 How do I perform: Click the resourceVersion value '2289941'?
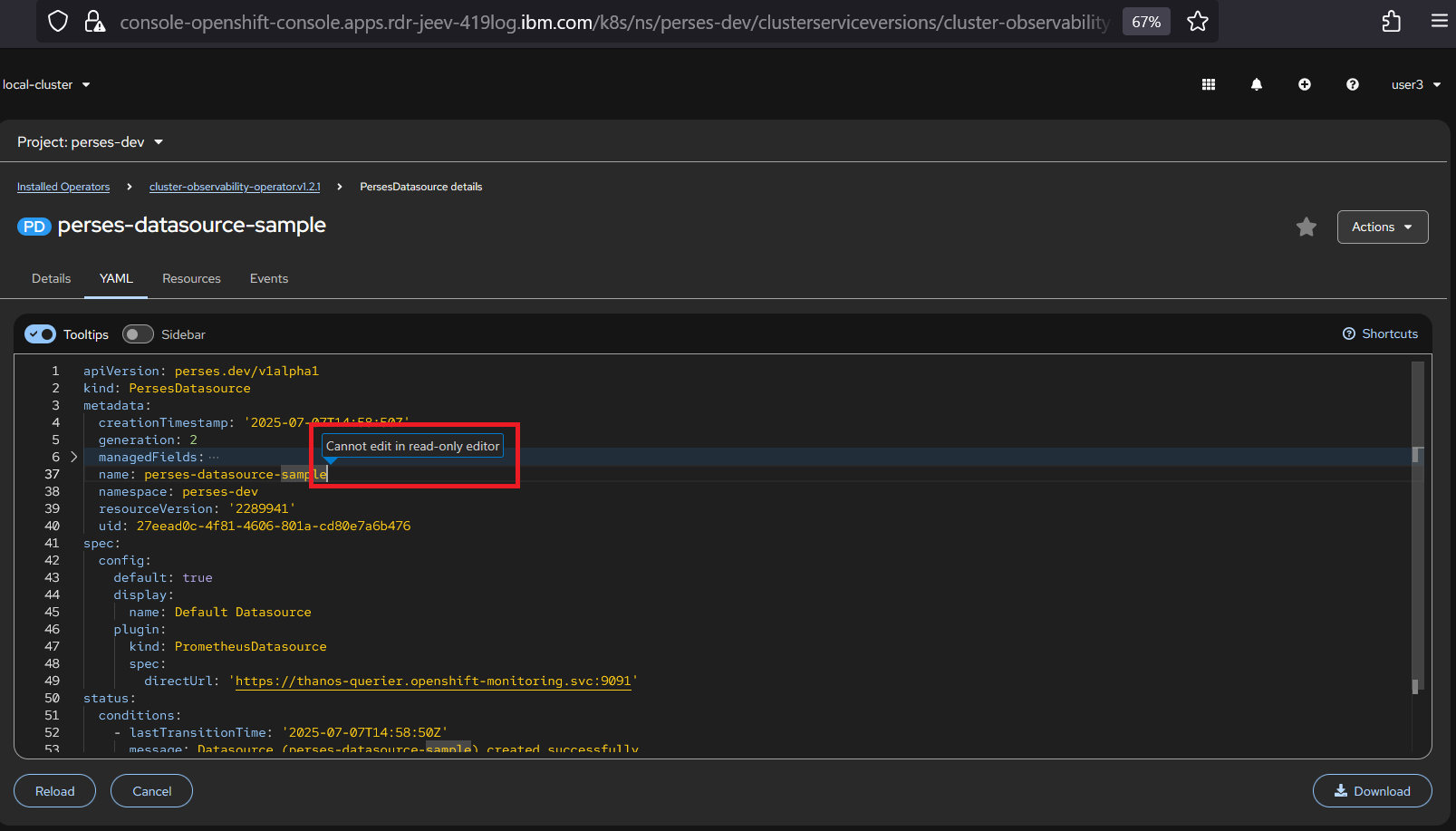262,508
